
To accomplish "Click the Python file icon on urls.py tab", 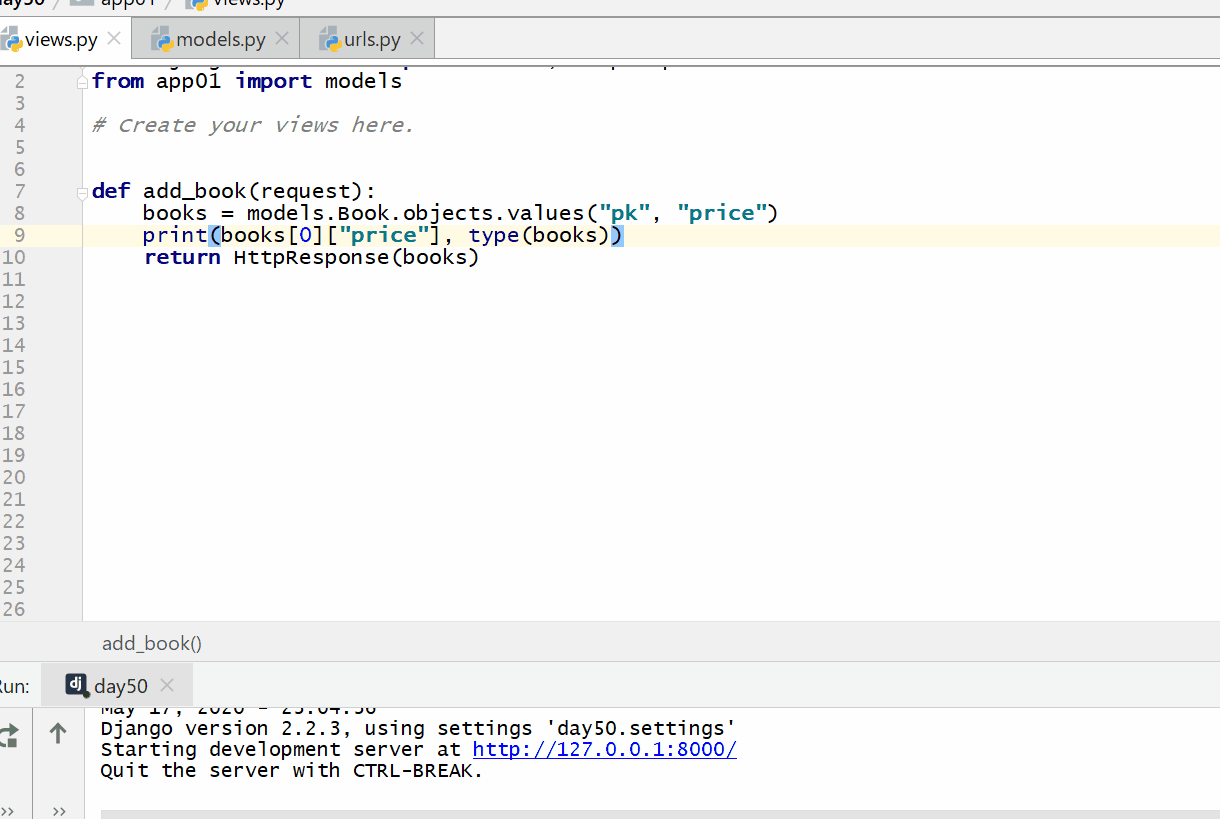I will [330, 38].
